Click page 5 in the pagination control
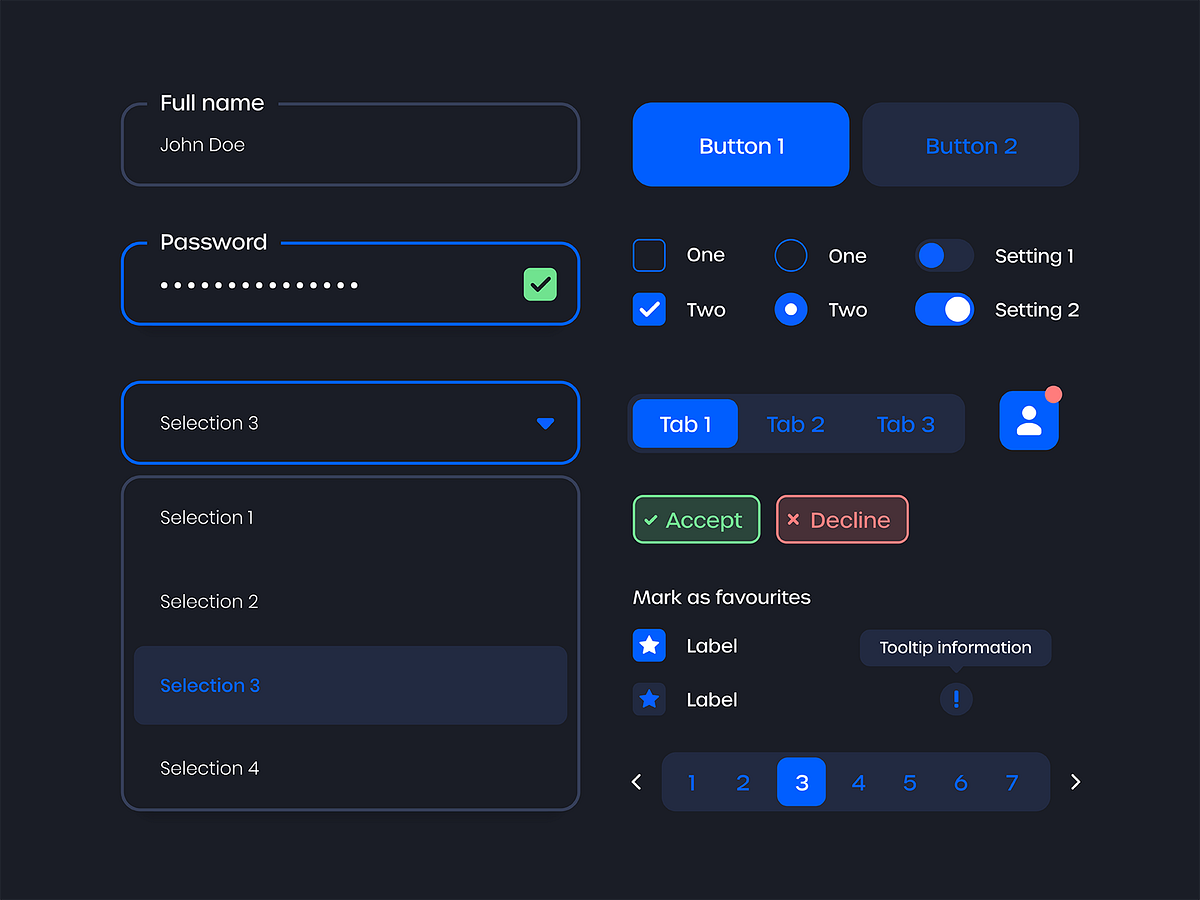The width and height of the screenshot is (1200, 900). coord(909,782)
